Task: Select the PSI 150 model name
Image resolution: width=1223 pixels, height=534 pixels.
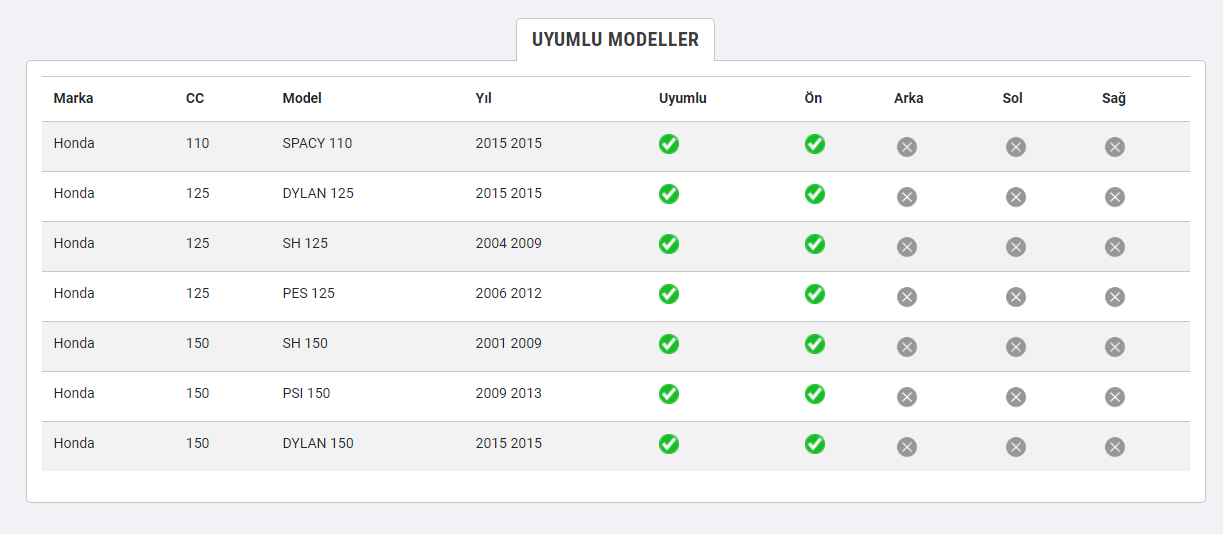Action: click(x=306, y=393)
